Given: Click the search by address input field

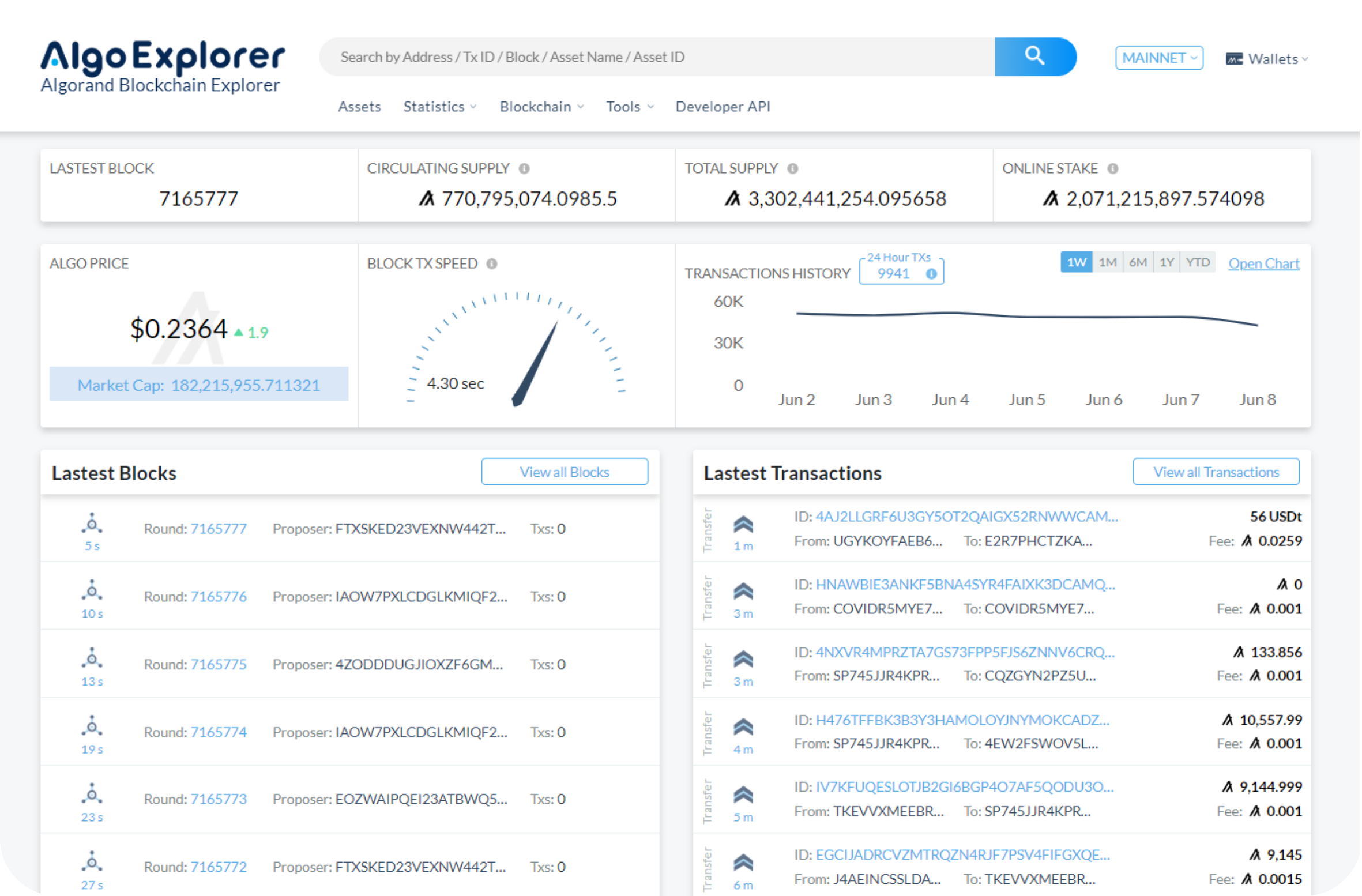Looking at the screenshot, I should 657,57.
